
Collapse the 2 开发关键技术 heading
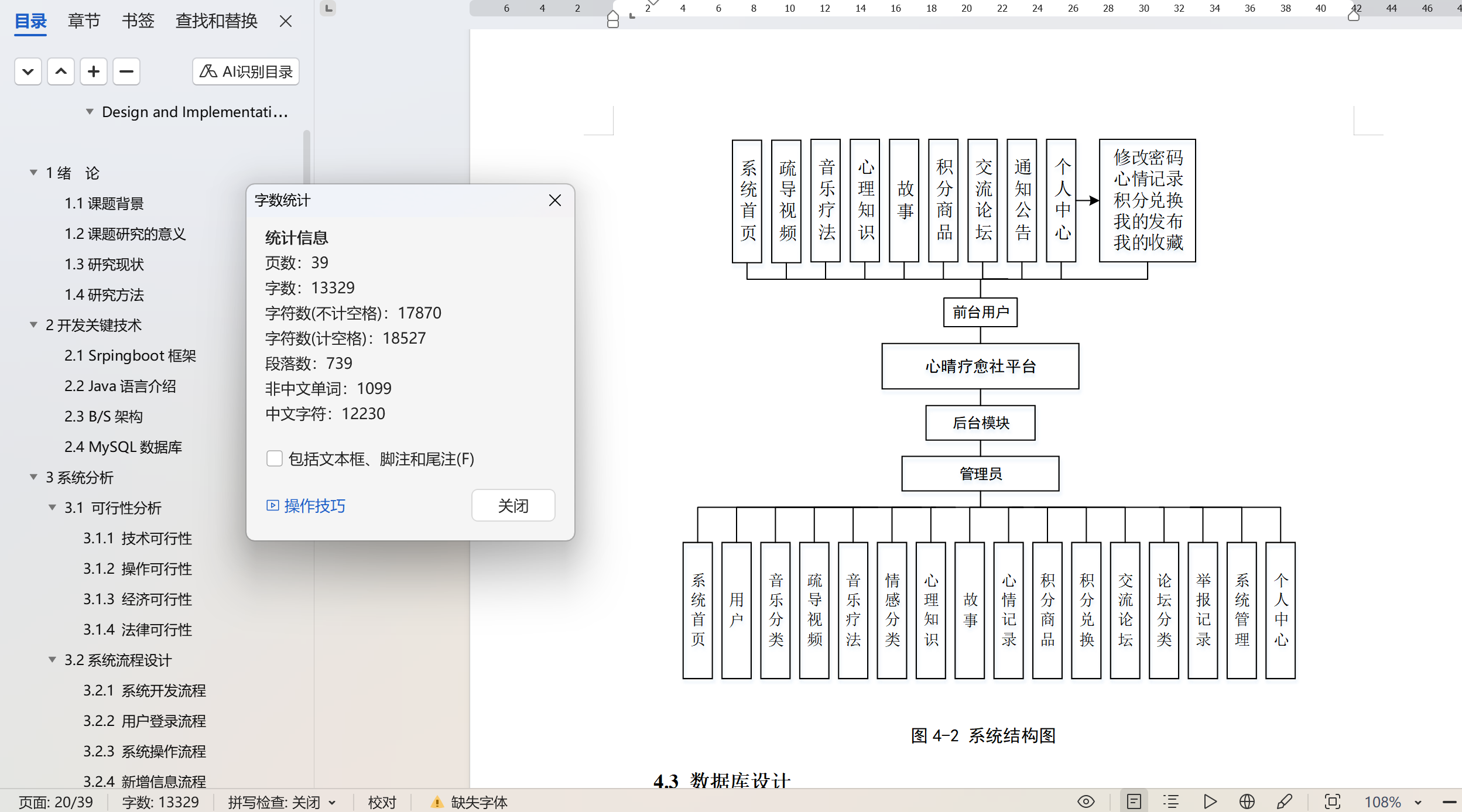pyautogui.click(x=33, y=325)
